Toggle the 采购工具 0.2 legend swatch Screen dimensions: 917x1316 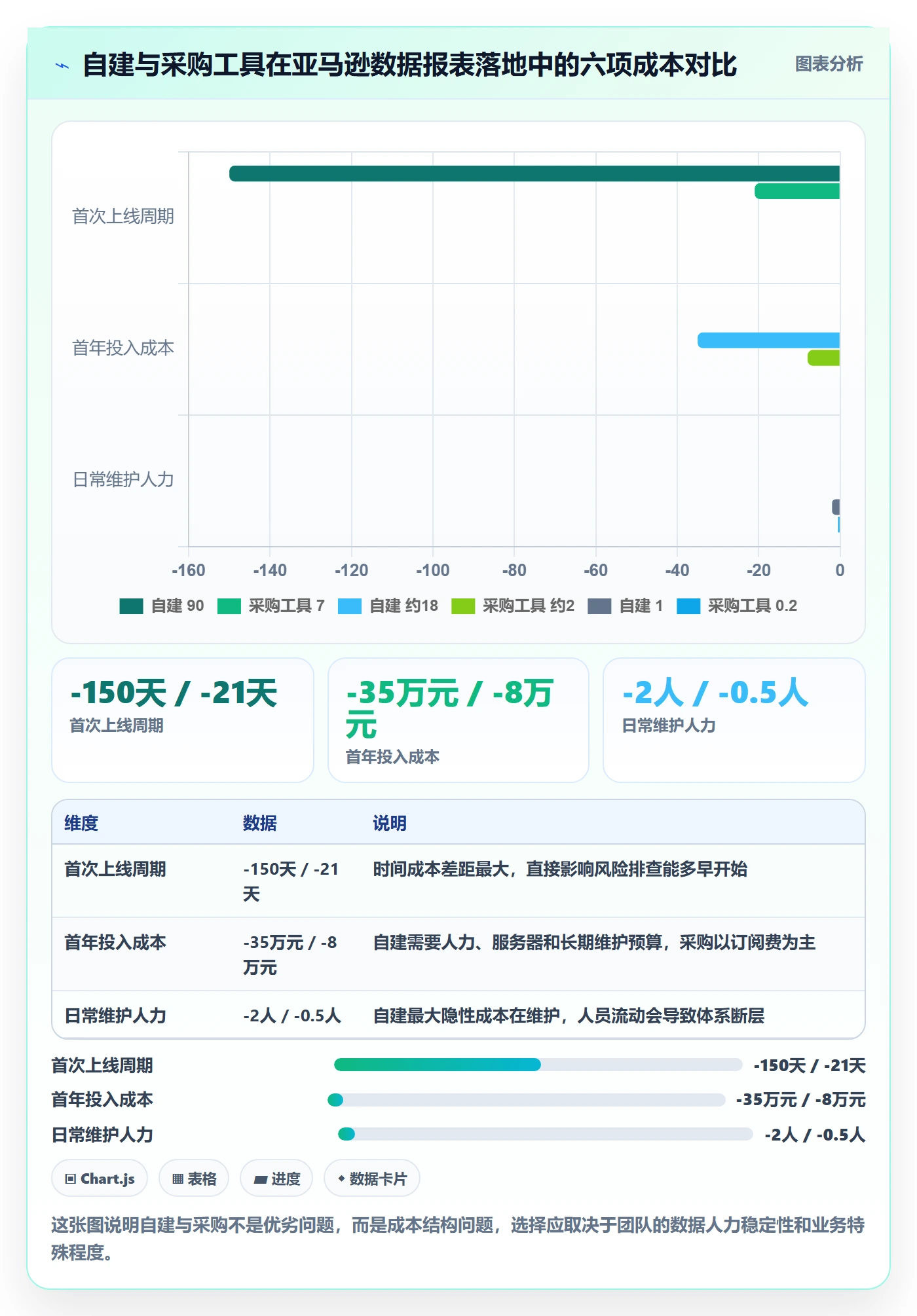pyautogui.click(x=688, y=606)
